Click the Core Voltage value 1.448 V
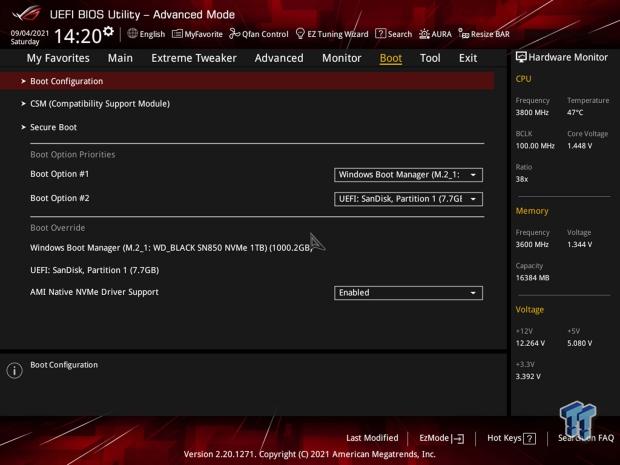Viewport: 620px width, 465px height. 580,146
